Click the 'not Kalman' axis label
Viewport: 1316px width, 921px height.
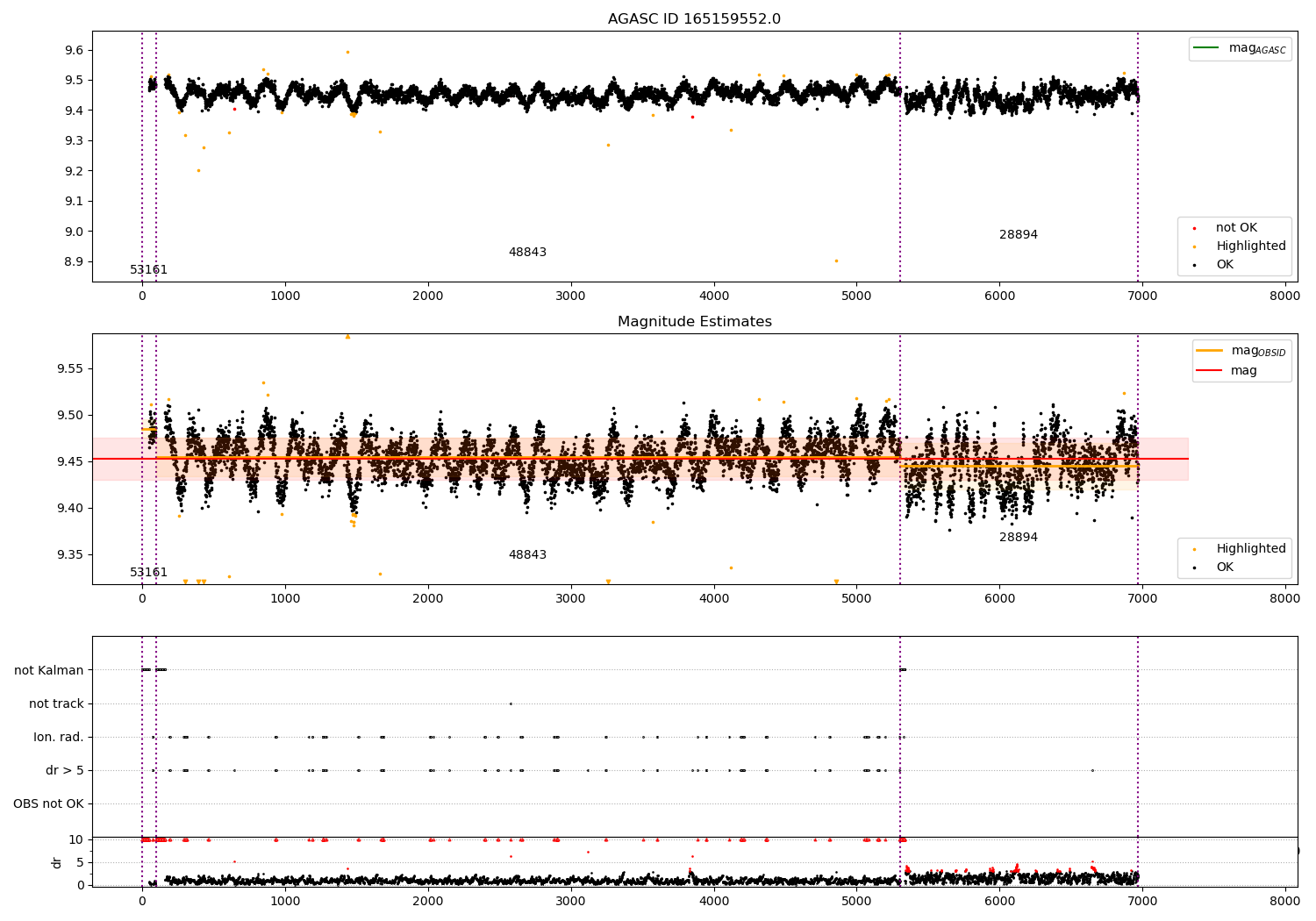pos(49,671)
